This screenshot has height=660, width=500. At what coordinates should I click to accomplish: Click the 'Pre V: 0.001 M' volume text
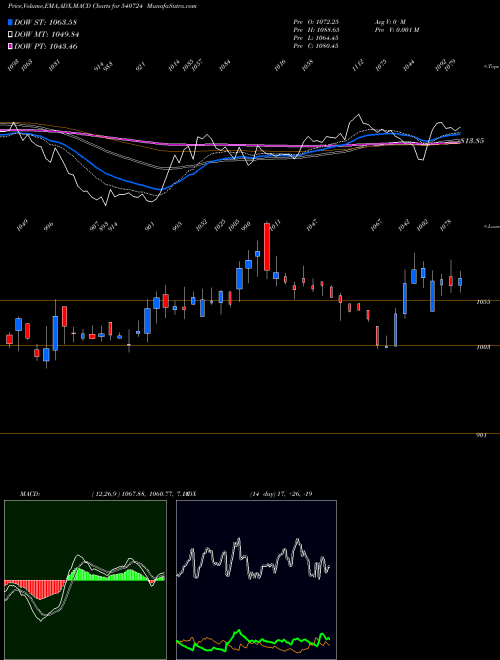396,30
